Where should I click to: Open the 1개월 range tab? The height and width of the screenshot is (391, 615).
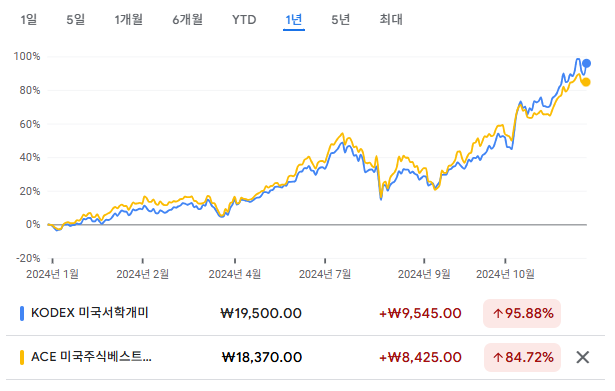coord(128,19)
